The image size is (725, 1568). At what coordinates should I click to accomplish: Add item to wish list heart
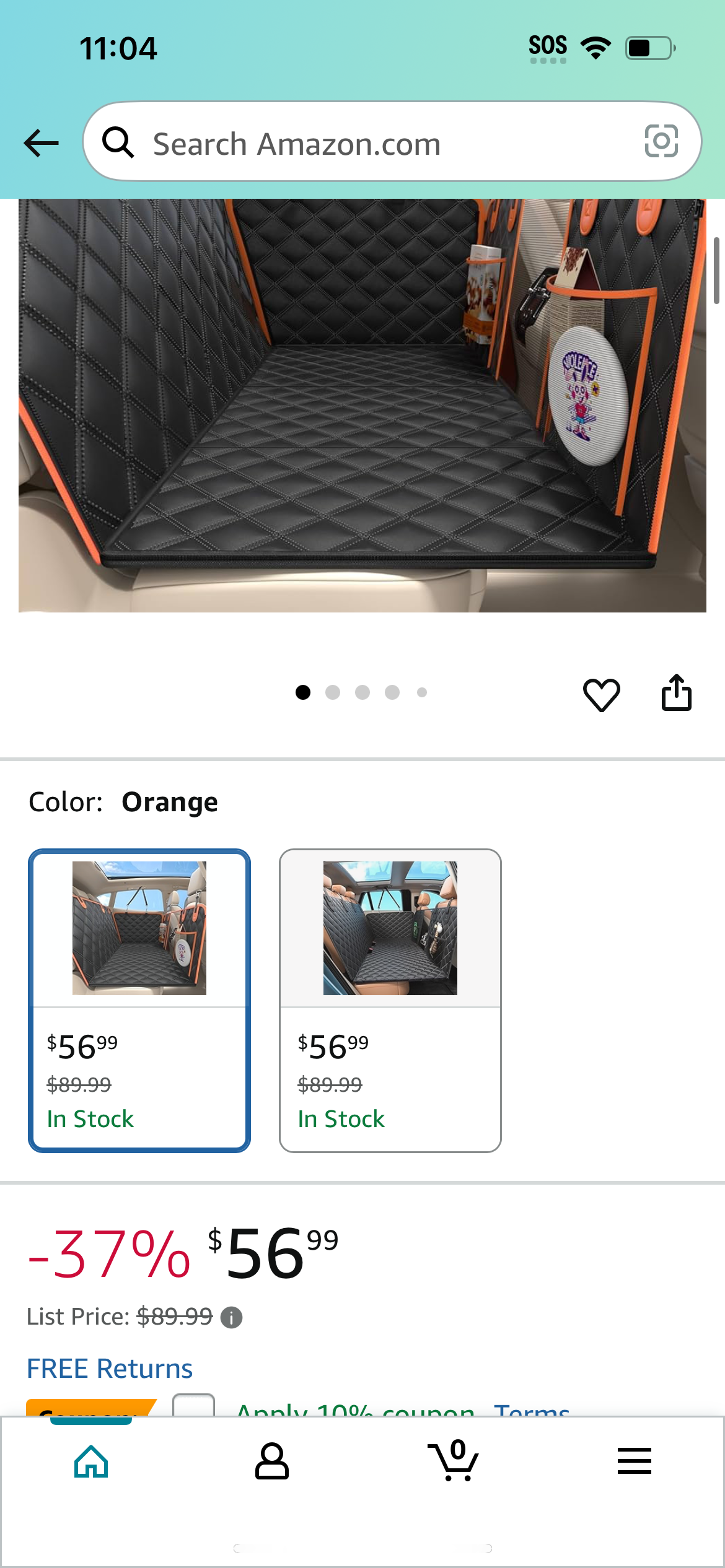601,694
